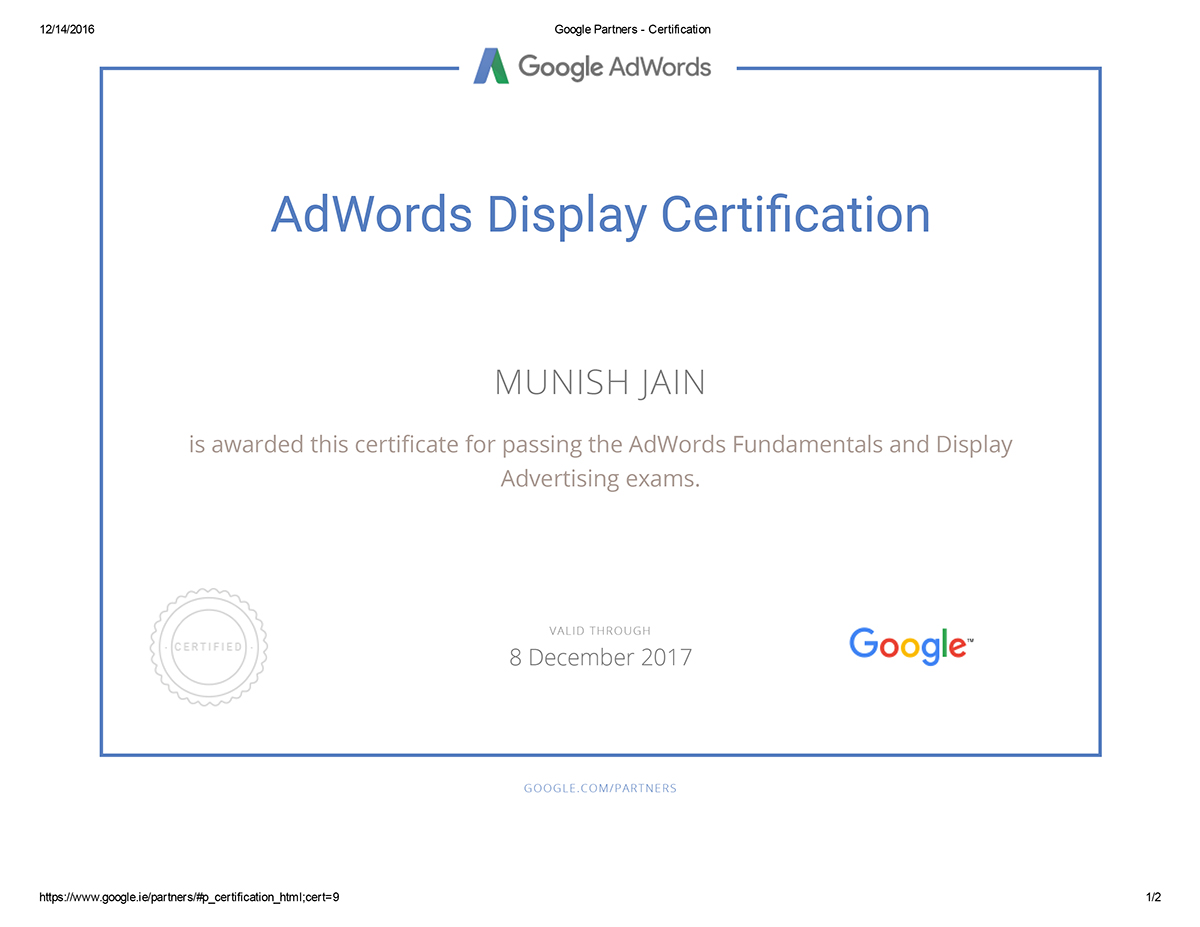Click the colorful Google logo
1200x927 pixels.
tap(911, 645)
